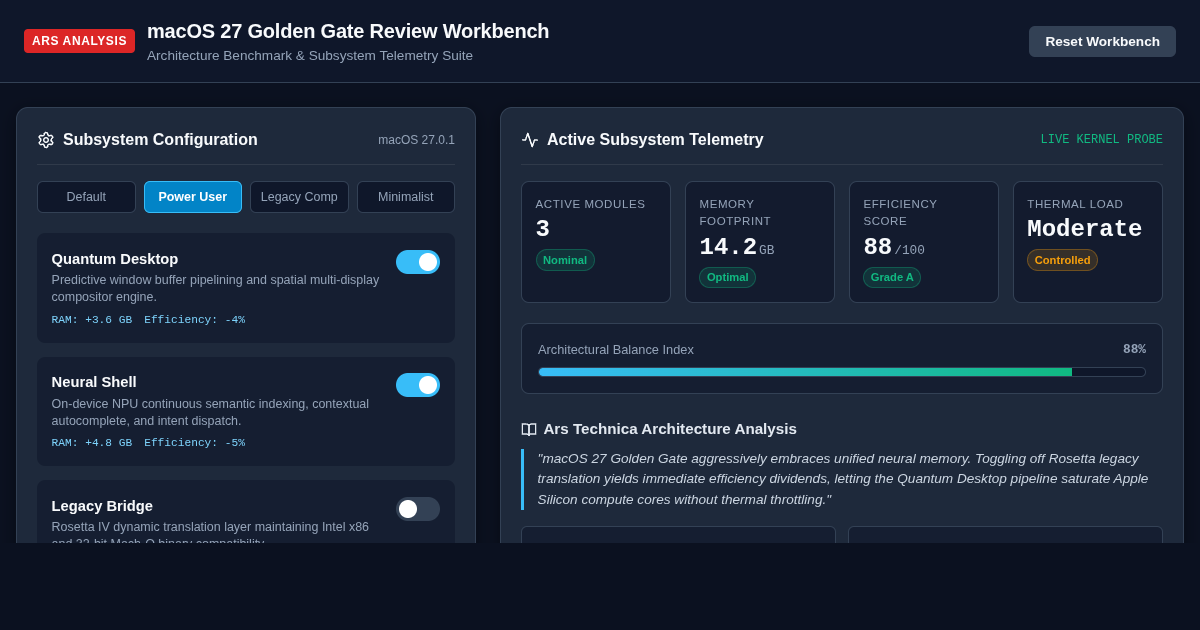Click the 88% balance index value
This screenshot has width=1200, height=630.
(x=1134, y=349)
